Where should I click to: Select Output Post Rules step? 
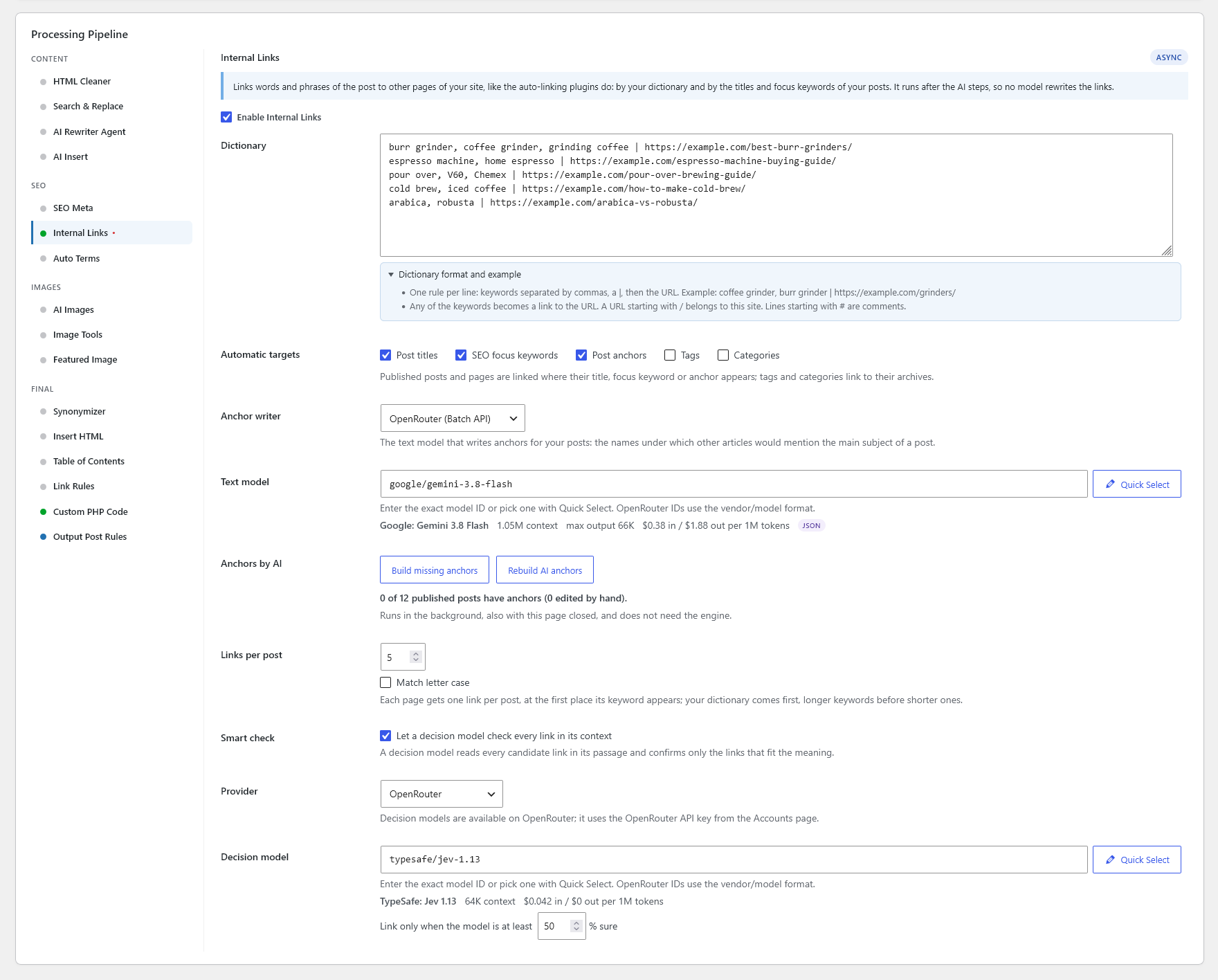[x=90, y=537]
